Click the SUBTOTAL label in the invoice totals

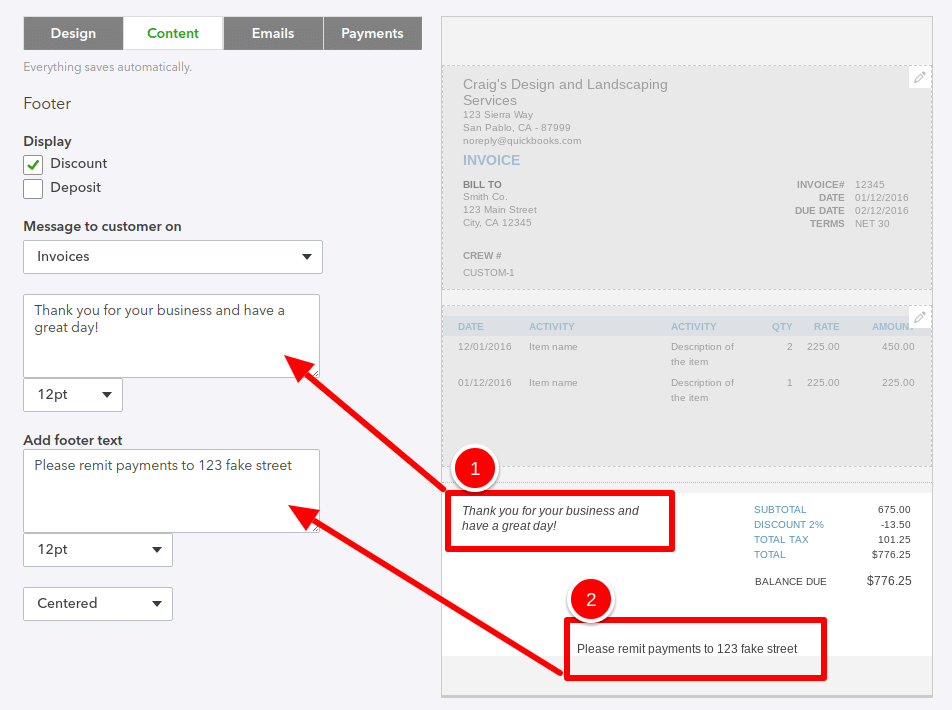coord(780,509)
